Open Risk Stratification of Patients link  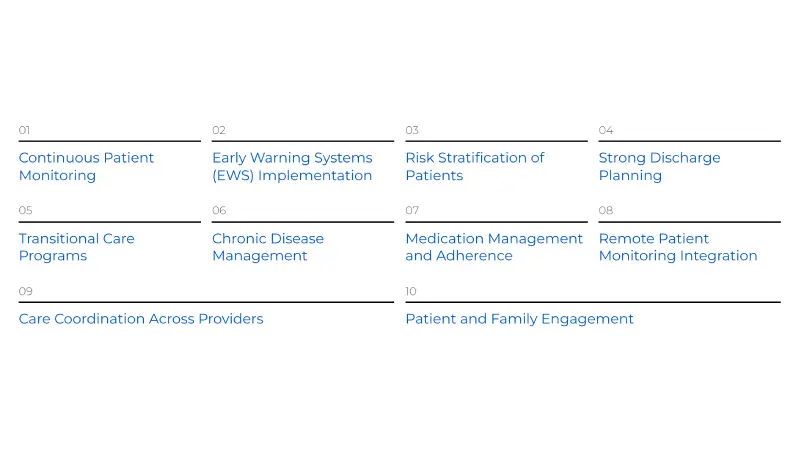474,166
